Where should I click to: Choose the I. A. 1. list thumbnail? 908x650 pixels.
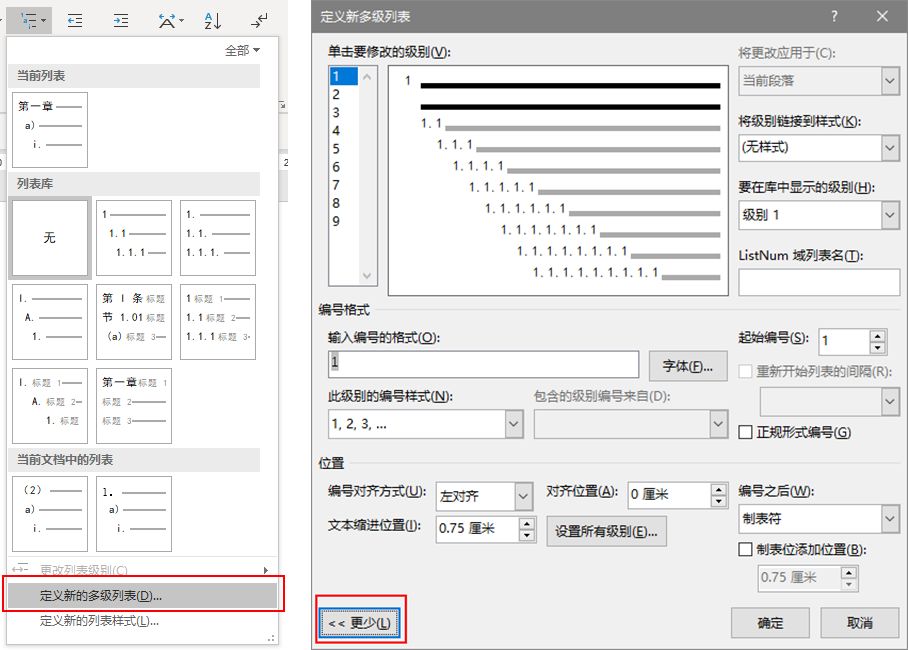50,322
